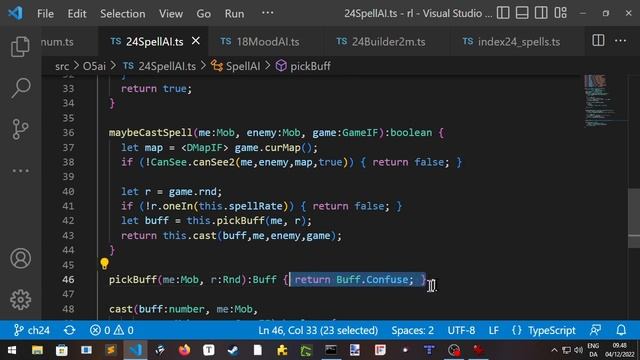Show hidden system tray icons chevron
The image size is (640, 360).
point(554,350)
